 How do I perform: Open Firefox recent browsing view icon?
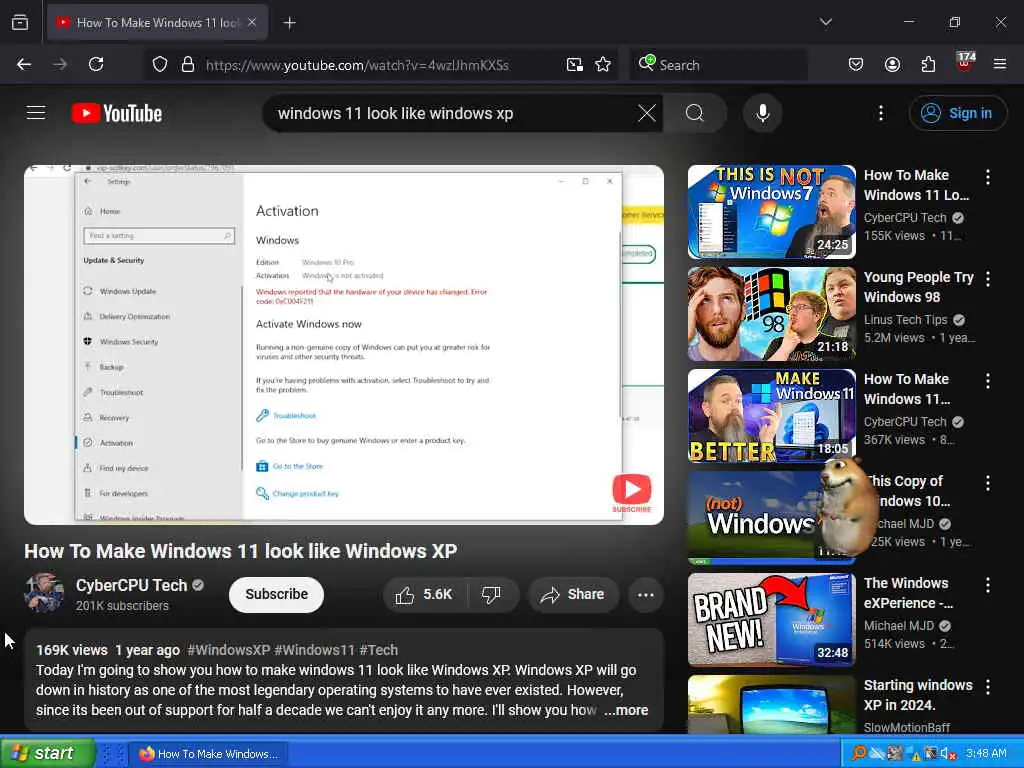[20, 22]
